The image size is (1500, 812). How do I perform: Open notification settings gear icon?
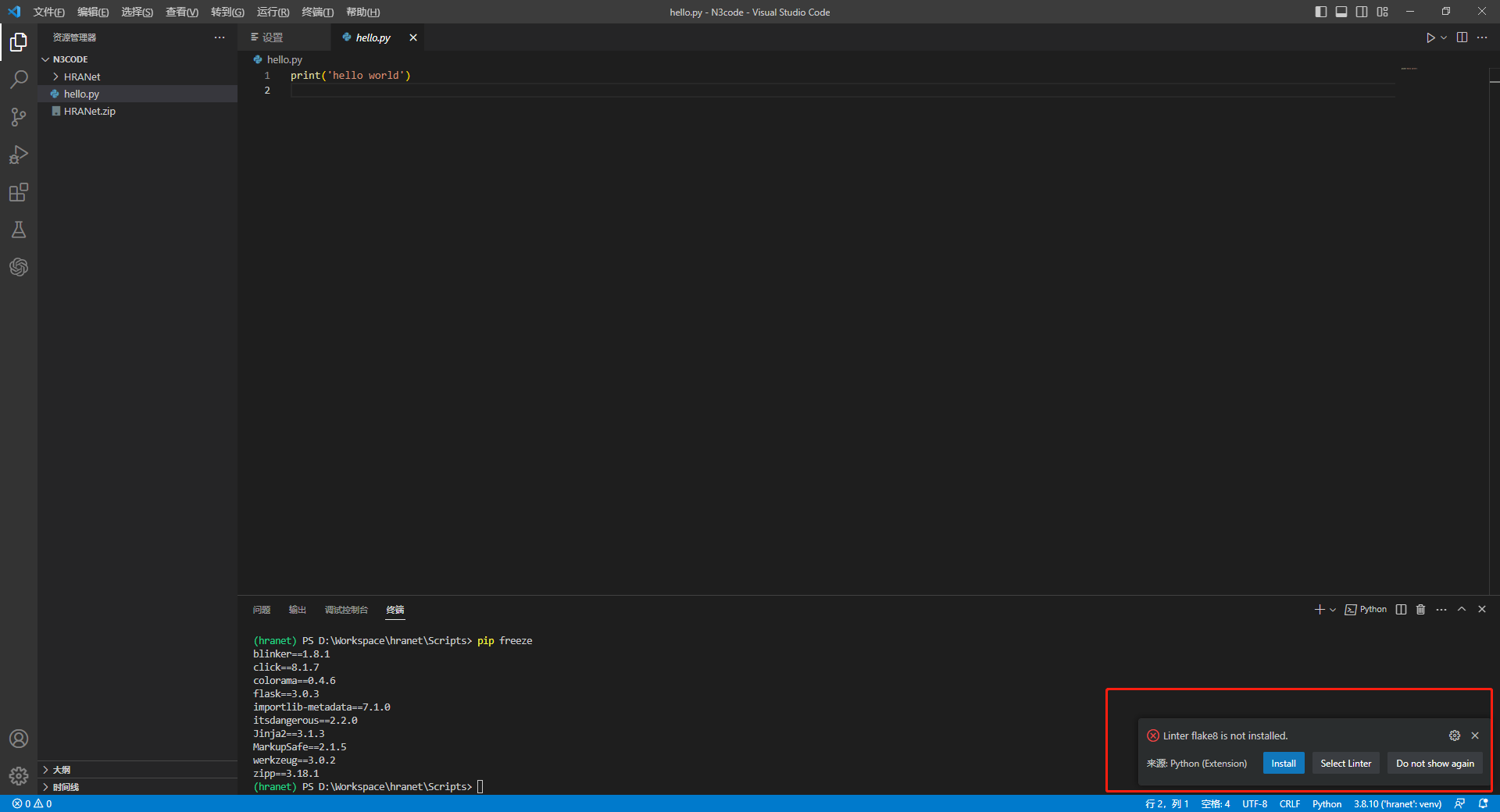pyautogui.click(x=1455, y=735)
